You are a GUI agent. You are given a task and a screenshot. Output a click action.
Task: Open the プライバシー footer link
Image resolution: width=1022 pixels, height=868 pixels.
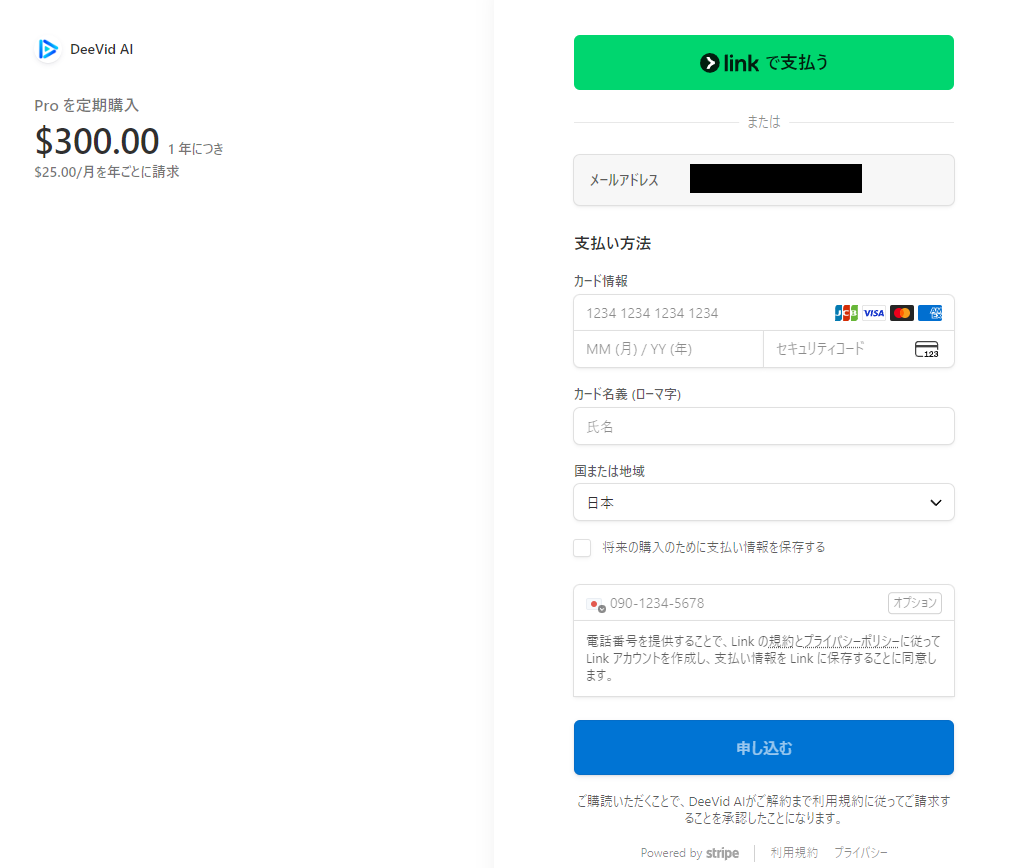click(x=860, y=853)
